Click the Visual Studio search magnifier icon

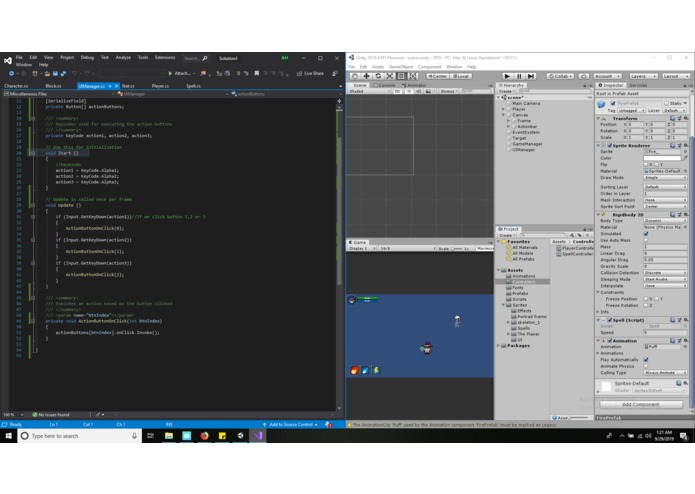tap(205, 58)
